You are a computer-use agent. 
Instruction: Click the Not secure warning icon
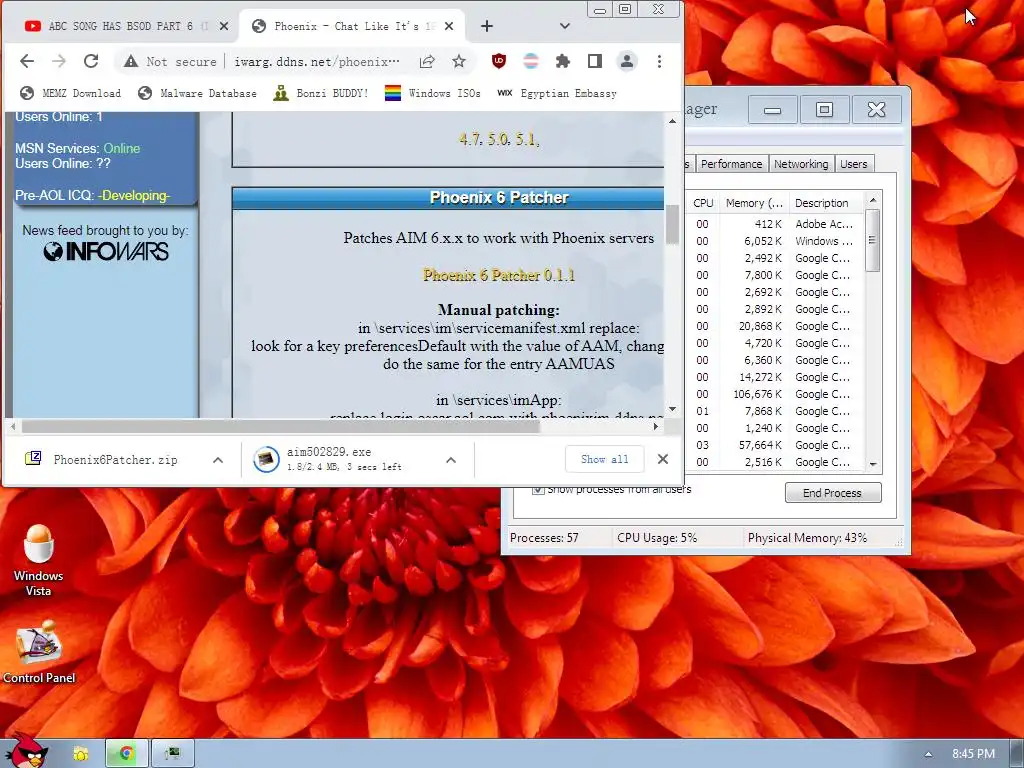point(131,61)
